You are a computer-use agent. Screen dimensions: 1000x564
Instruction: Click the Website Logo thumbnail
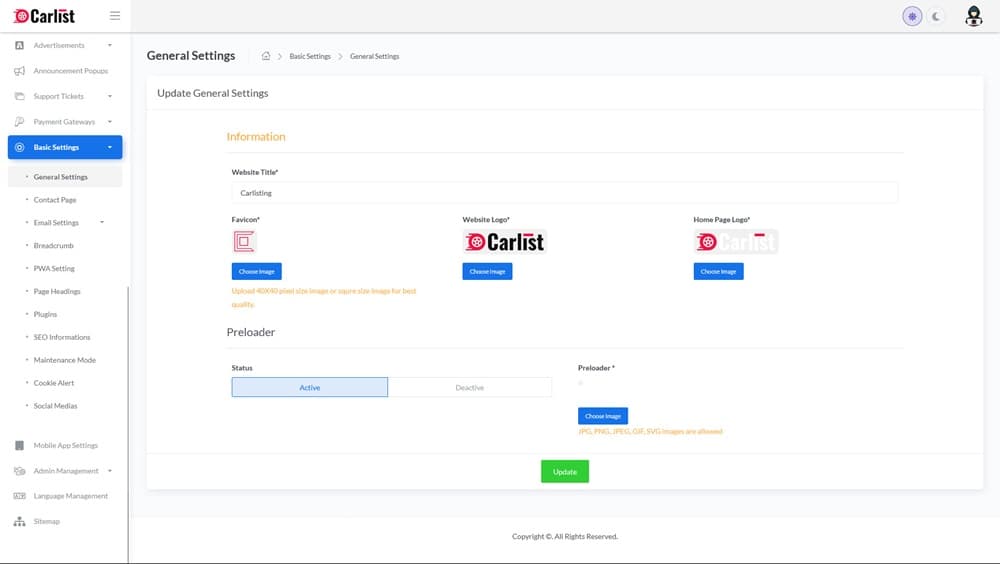coord(505,242)
